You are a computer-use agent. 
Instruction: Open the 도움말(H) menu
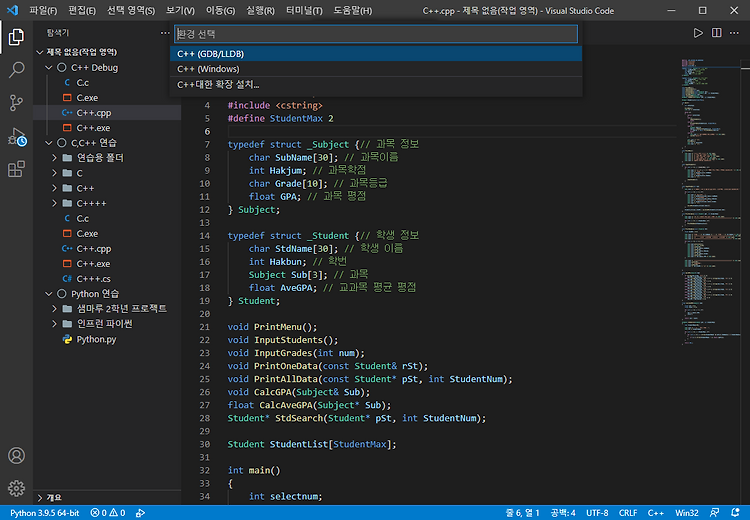(353, 11)
